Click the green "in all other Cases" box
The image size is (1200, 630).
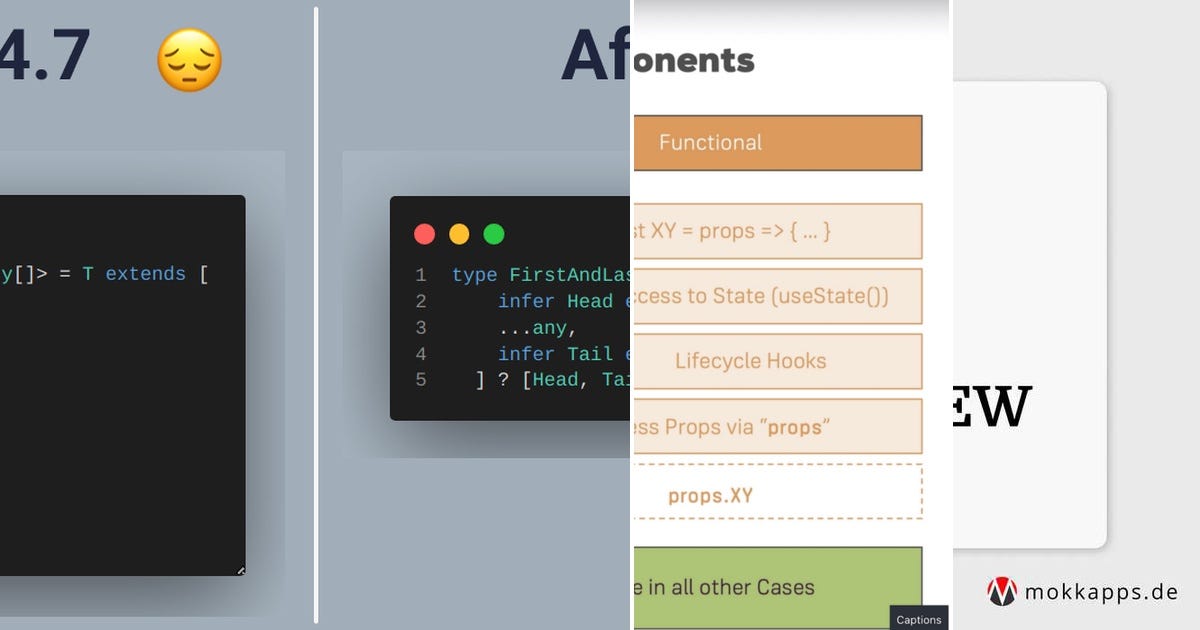point(777,588)
